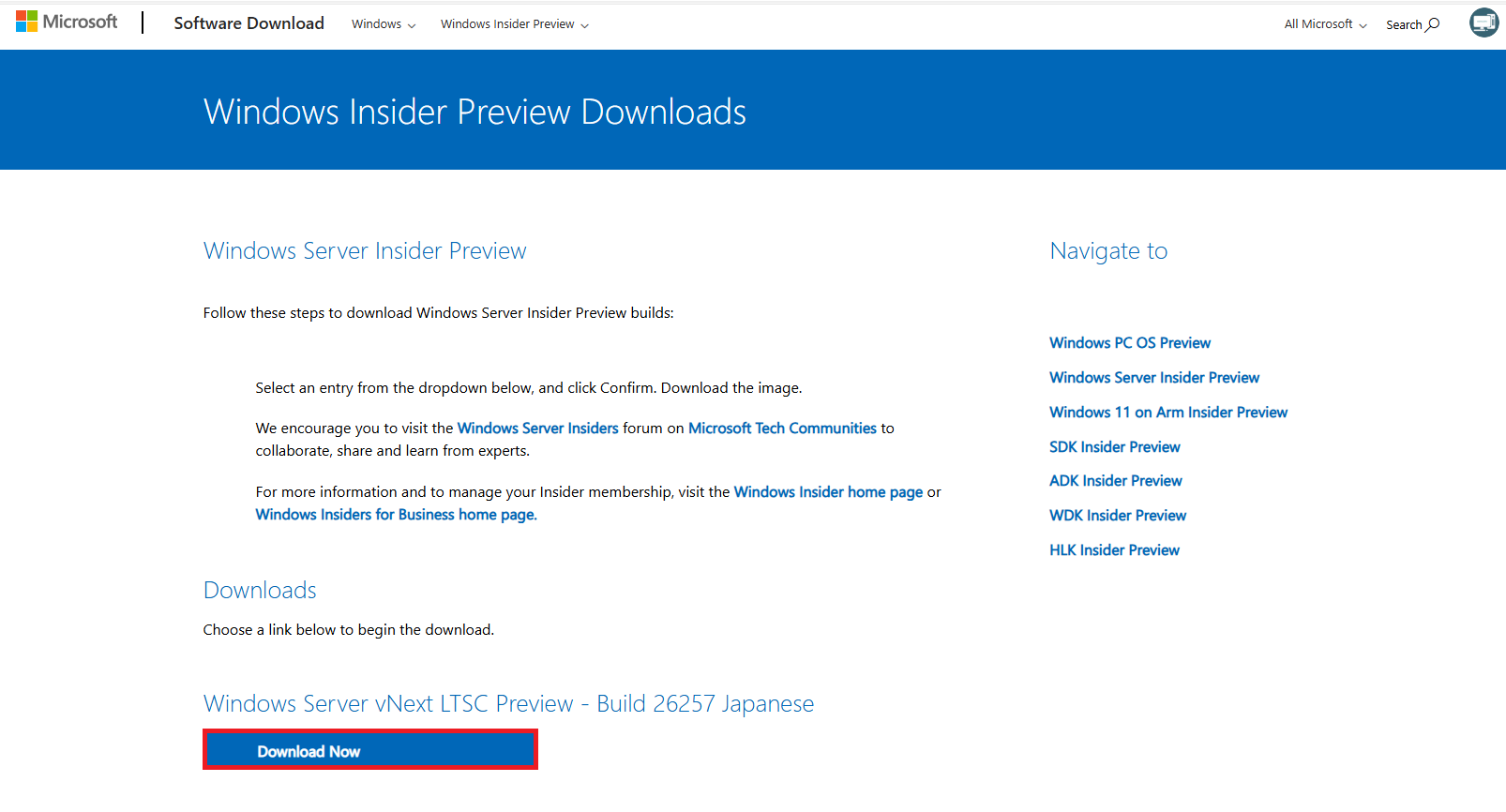Navigate to SDK Insider Preview
This screenshot has height=812, width=1506.
click(1115, 446)
